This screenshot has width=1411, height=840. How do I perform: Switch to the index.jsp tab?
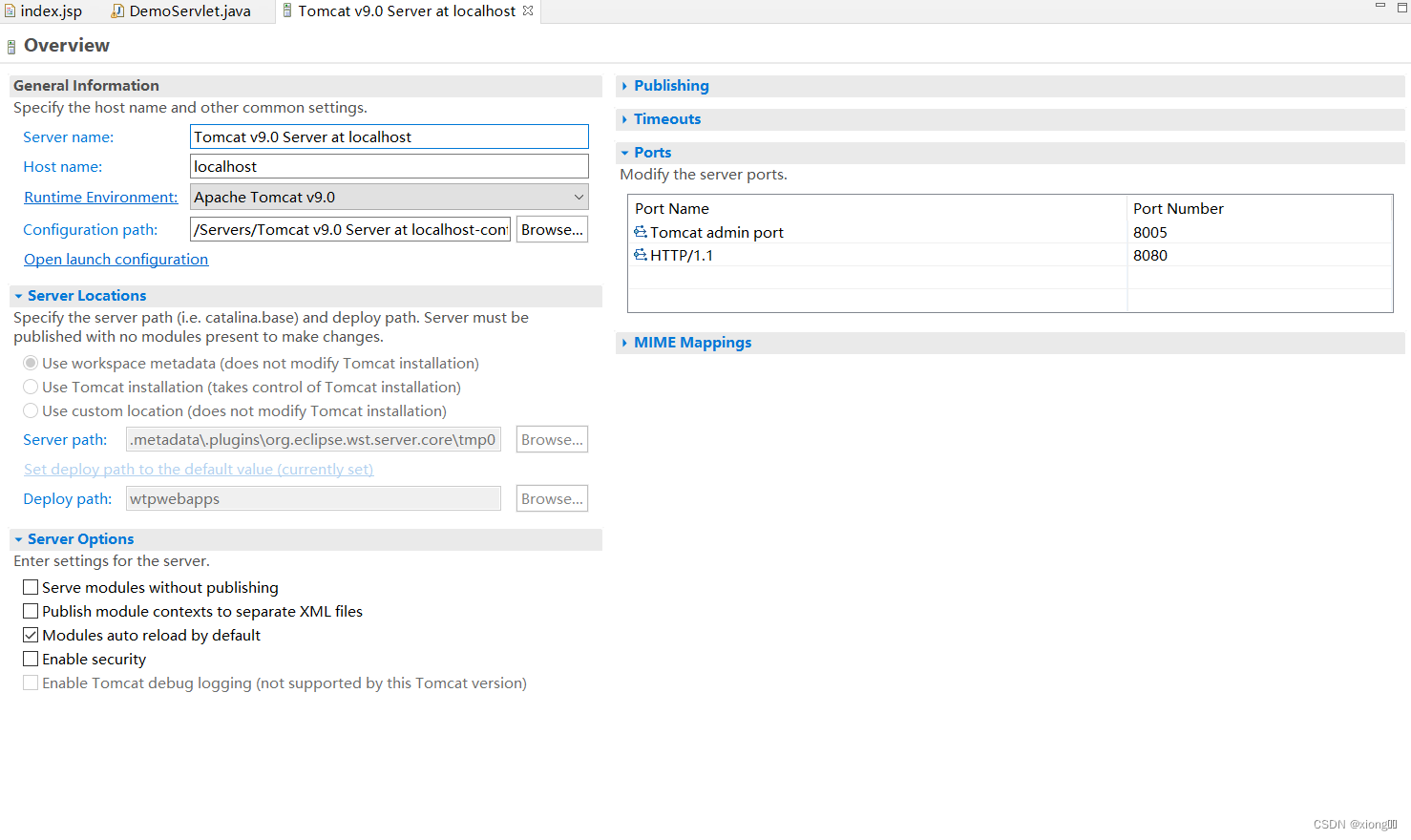[44, 11]
